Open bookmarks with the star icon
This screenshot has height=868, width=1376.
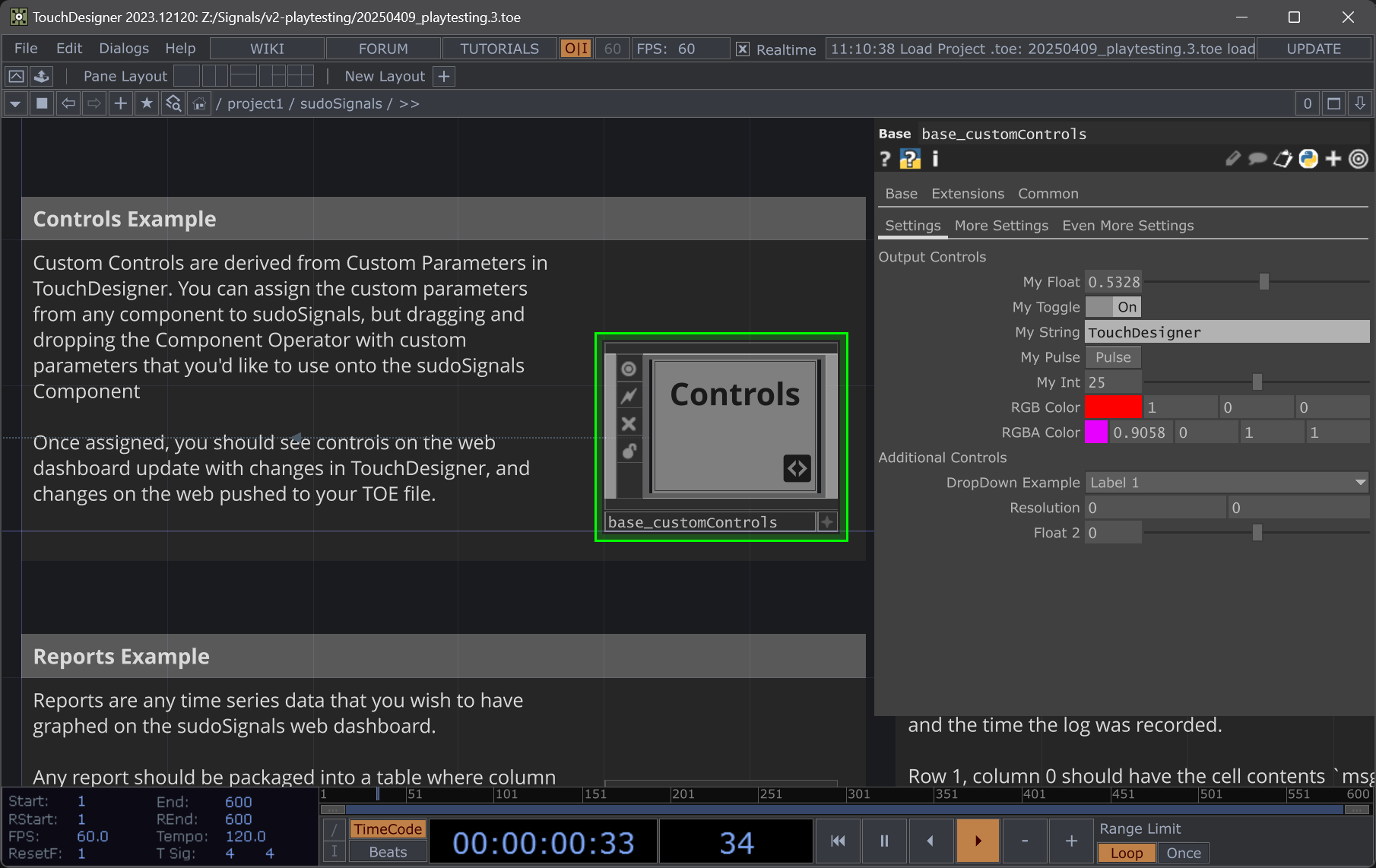[147, 103]
